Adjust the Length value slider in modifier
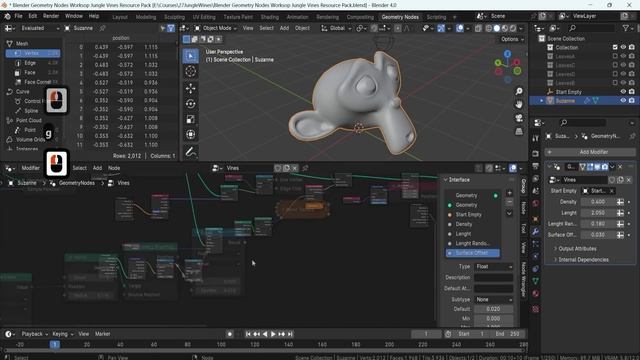Image resolution: width=640 pixels, height=360 pixels. [598, 213]
